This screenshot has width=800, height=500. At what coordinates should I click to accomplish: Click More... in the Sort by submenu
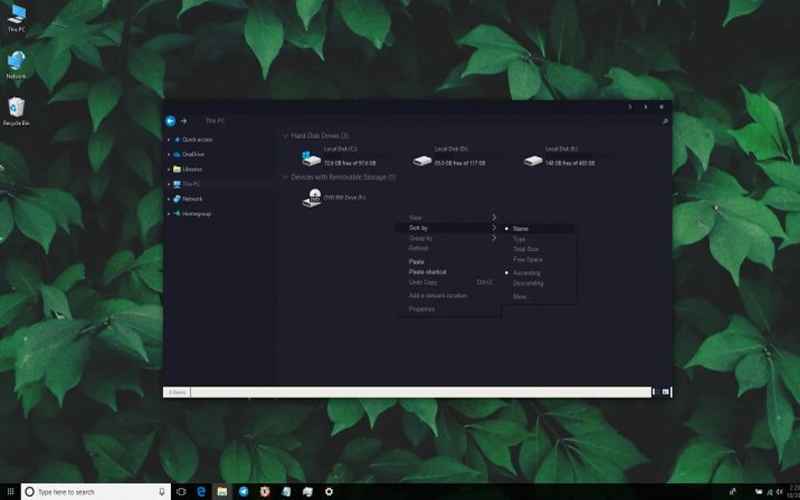point(539,296)
